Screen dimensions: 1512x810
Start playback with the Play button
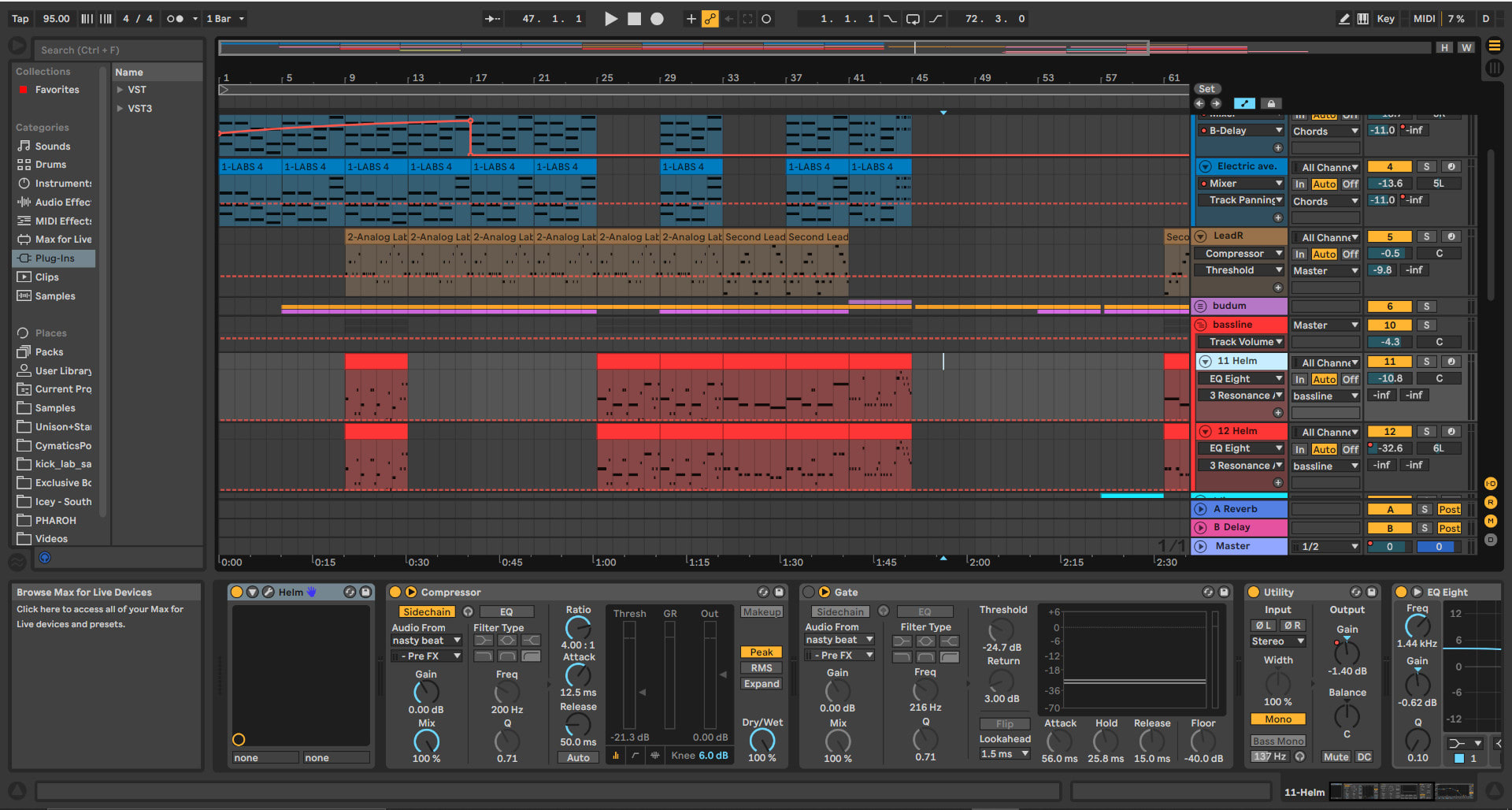pos(610,19)
